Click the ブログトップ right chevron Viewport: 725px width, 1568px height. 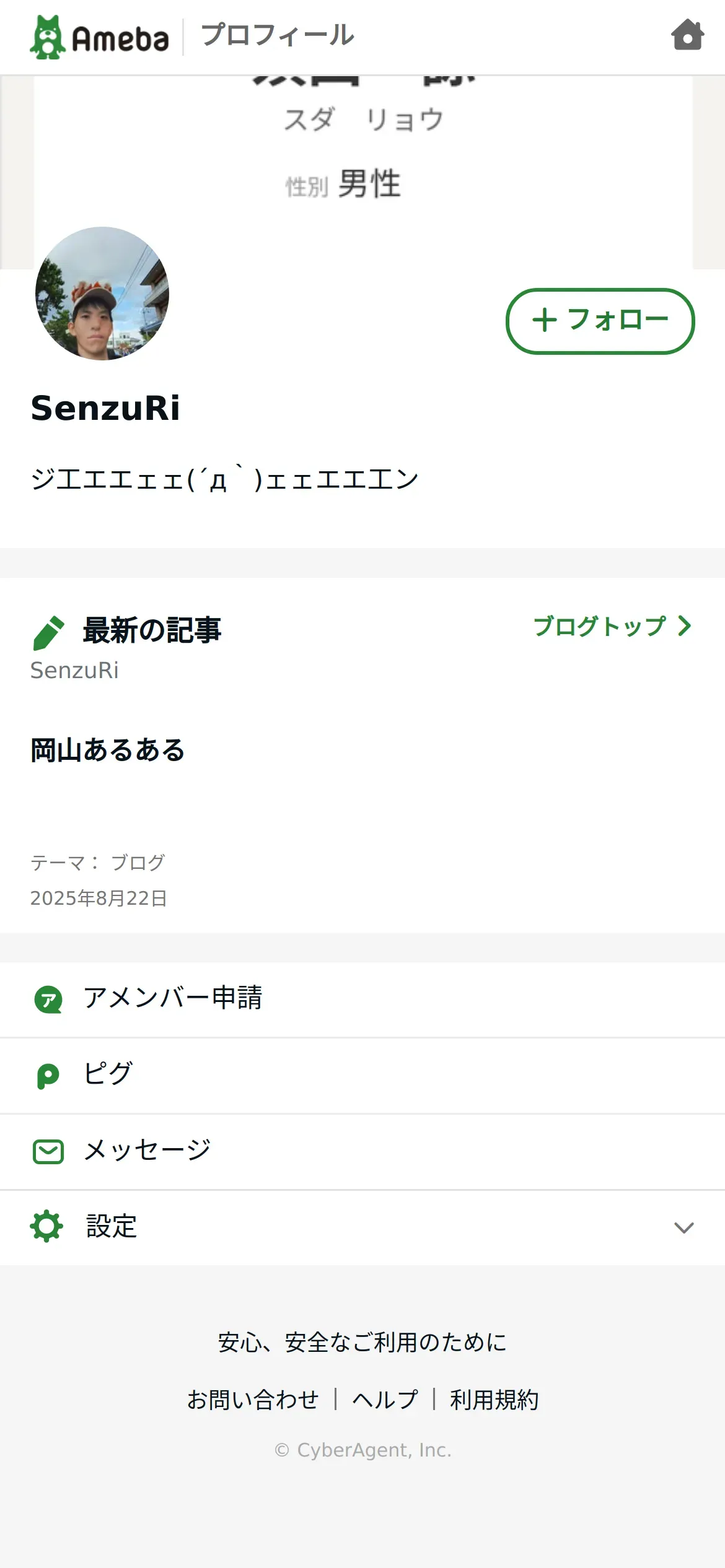pyautogui.click(x=684, y=626)
